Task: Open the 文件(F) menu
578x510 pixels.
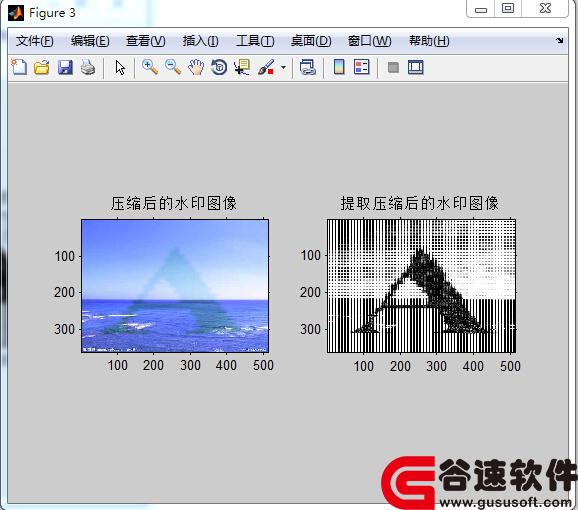Action: [35, 41]
